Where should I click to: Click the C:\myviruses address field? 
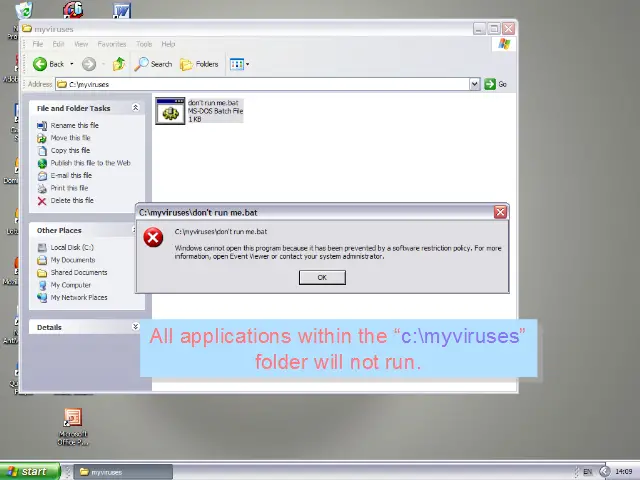[260, 84]
